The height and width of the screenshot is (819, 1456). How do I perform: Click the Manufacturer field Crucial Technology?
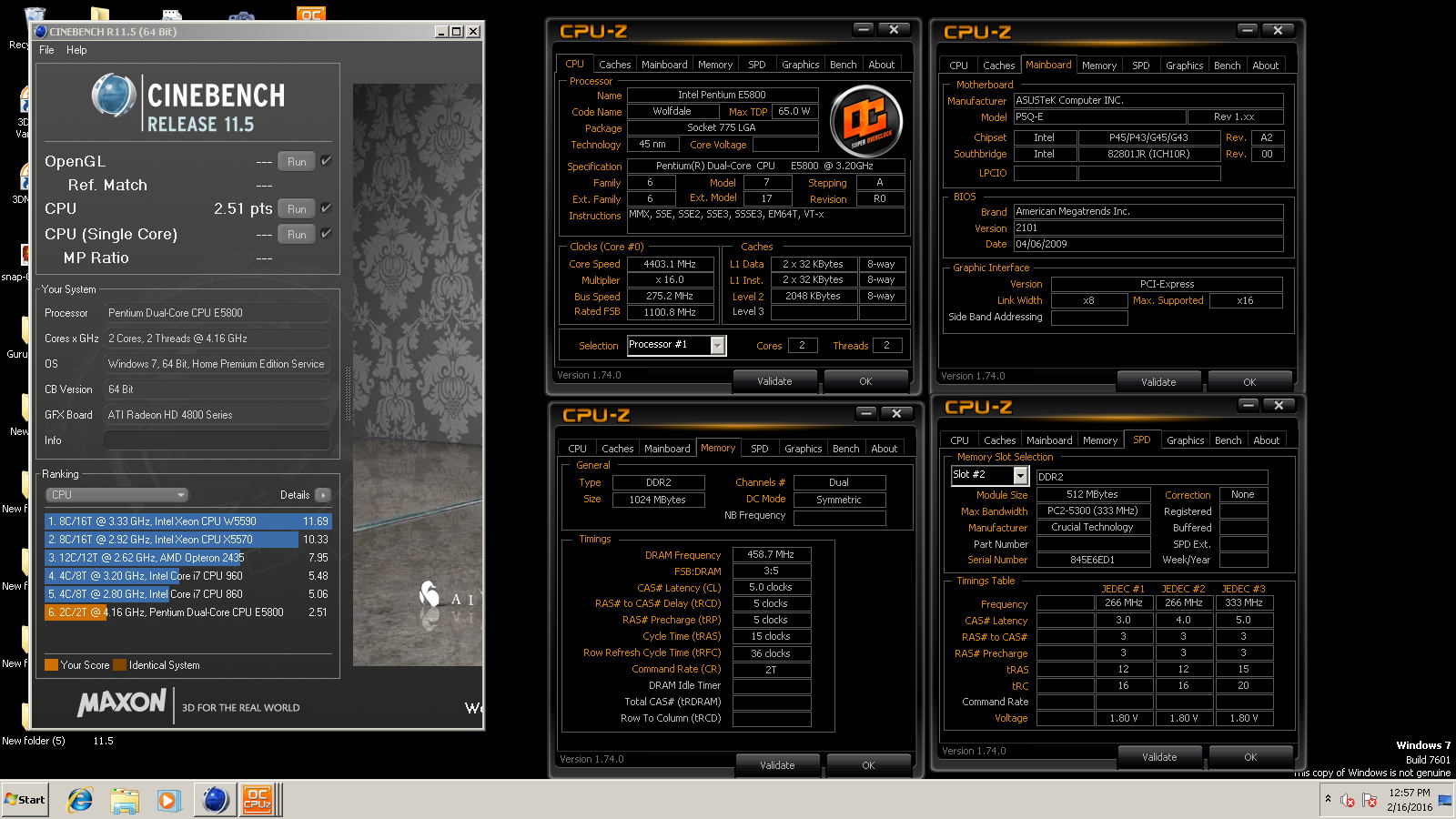pyautogui.click(x=1092, y=528)
